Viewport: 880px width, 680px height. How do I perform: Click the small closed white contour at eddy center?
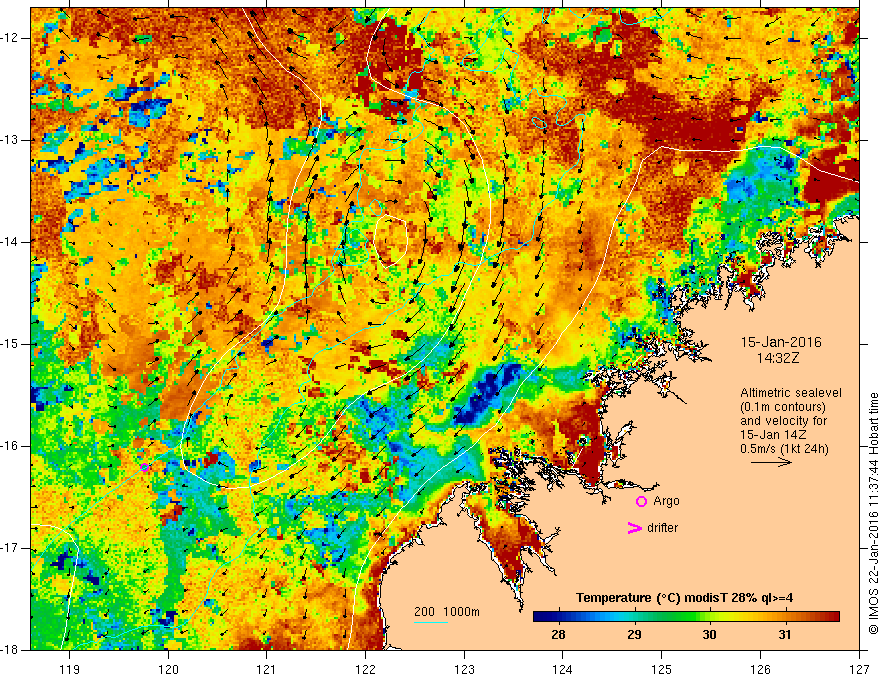391,240
